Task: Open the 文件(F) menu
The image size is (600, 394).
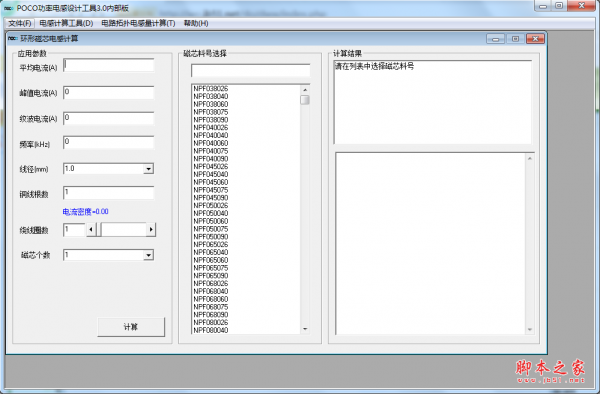Action: click(x=20, y=23)
